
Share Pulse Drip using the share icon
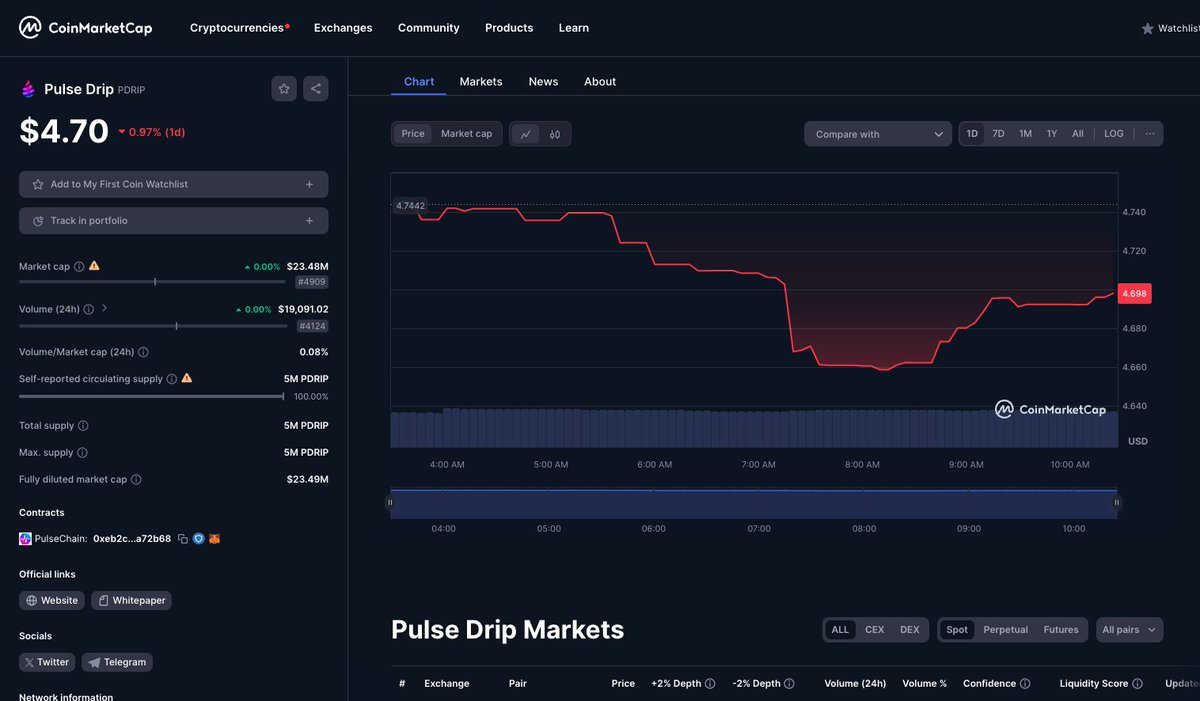coord(315,88)
